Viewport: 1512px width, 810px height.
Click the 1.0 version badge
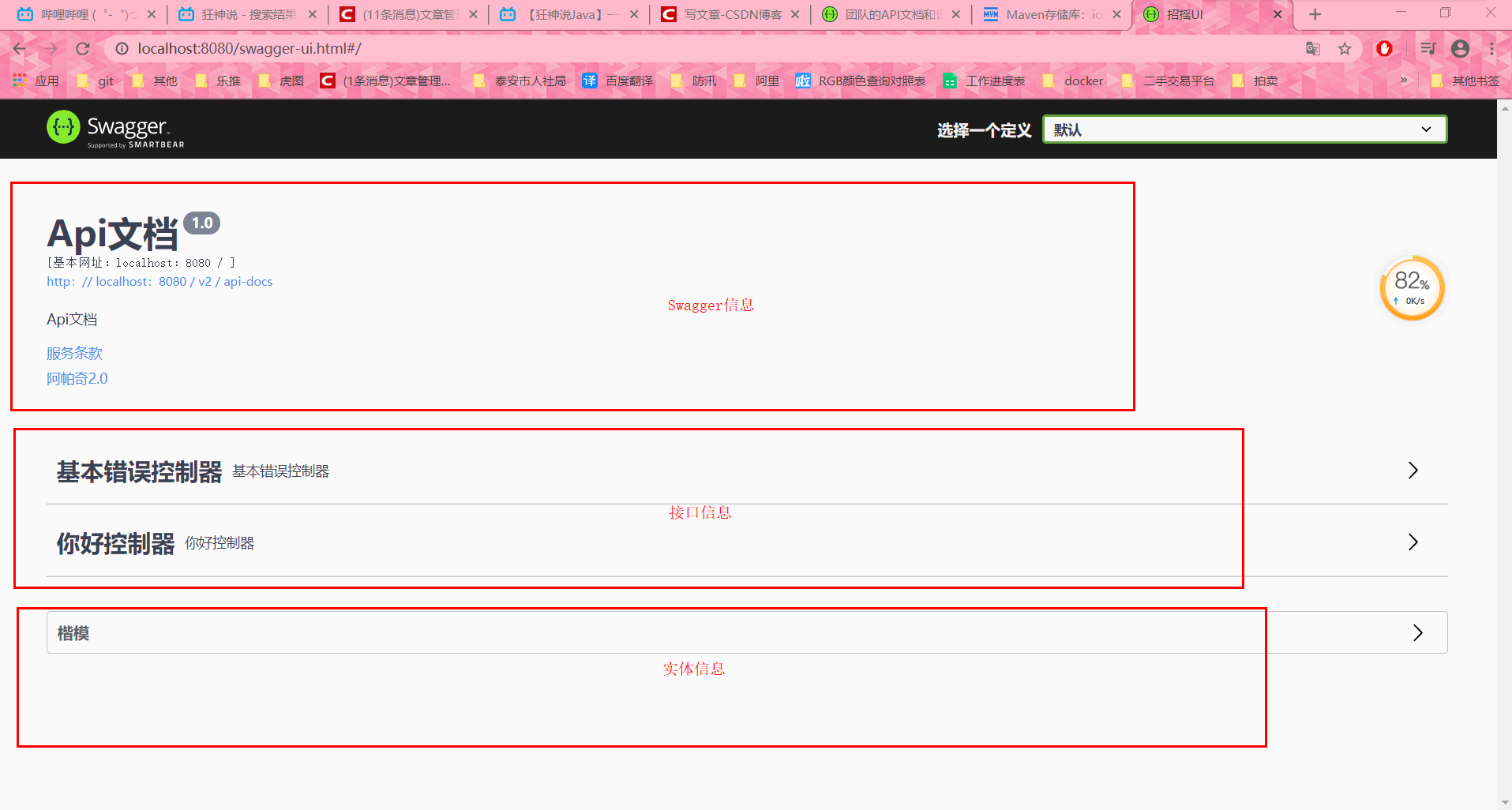(202, 223)
